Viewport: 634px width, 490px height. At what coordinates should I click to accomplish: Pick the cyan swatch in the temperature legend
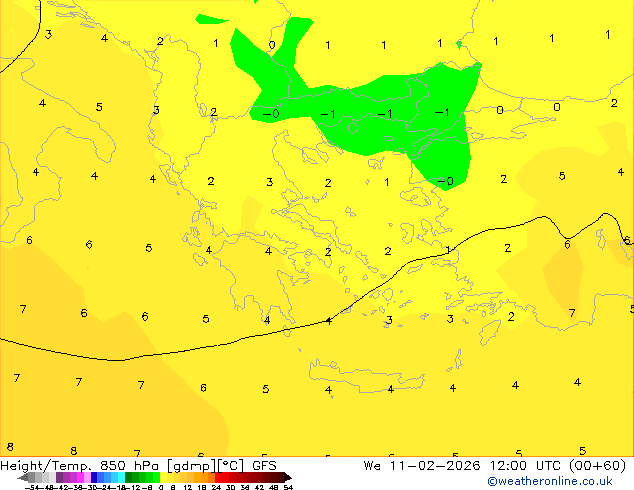[x=121, y=477]
